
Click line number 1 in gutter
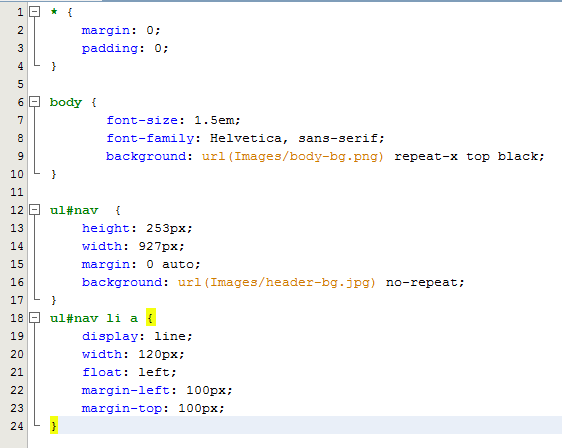click(x=20, y=12)
